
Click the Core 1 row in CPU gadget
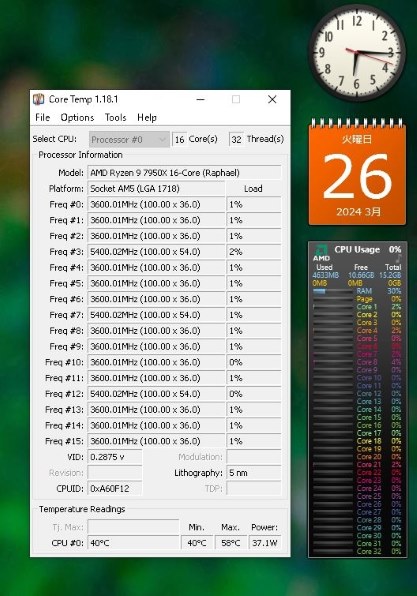357,307
